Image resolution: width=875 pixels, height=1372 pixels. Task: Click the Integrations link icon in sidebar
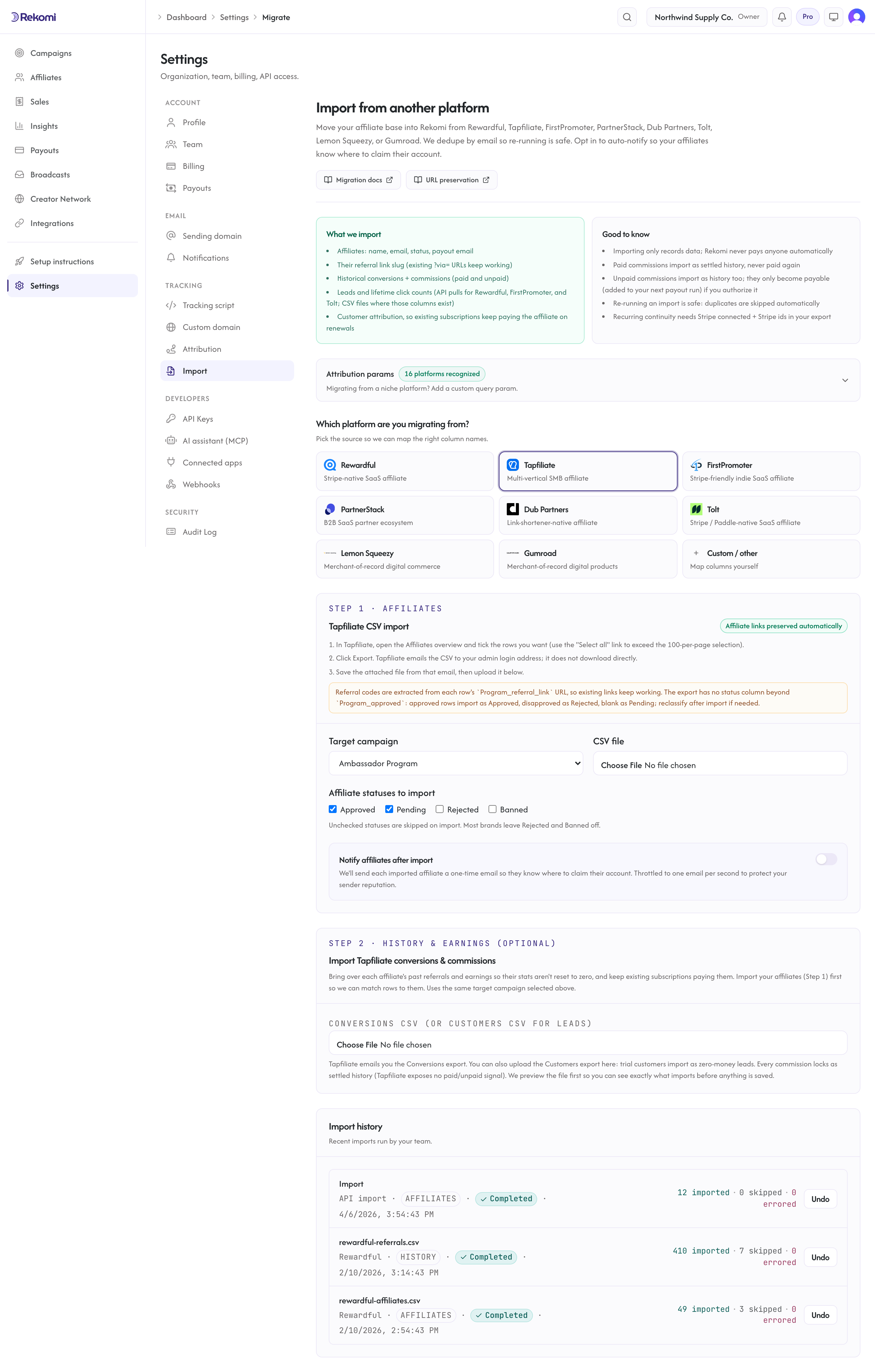tap(19, 223)
